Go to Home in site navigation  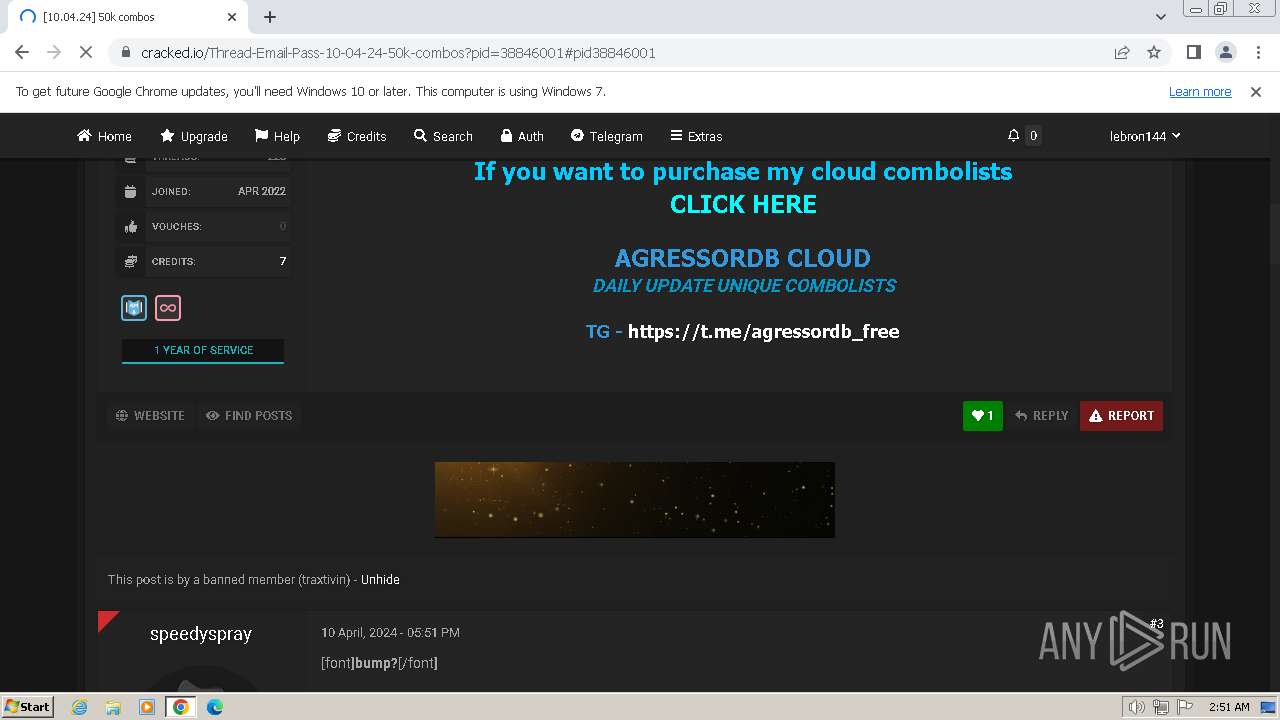(x=104, y=136)
